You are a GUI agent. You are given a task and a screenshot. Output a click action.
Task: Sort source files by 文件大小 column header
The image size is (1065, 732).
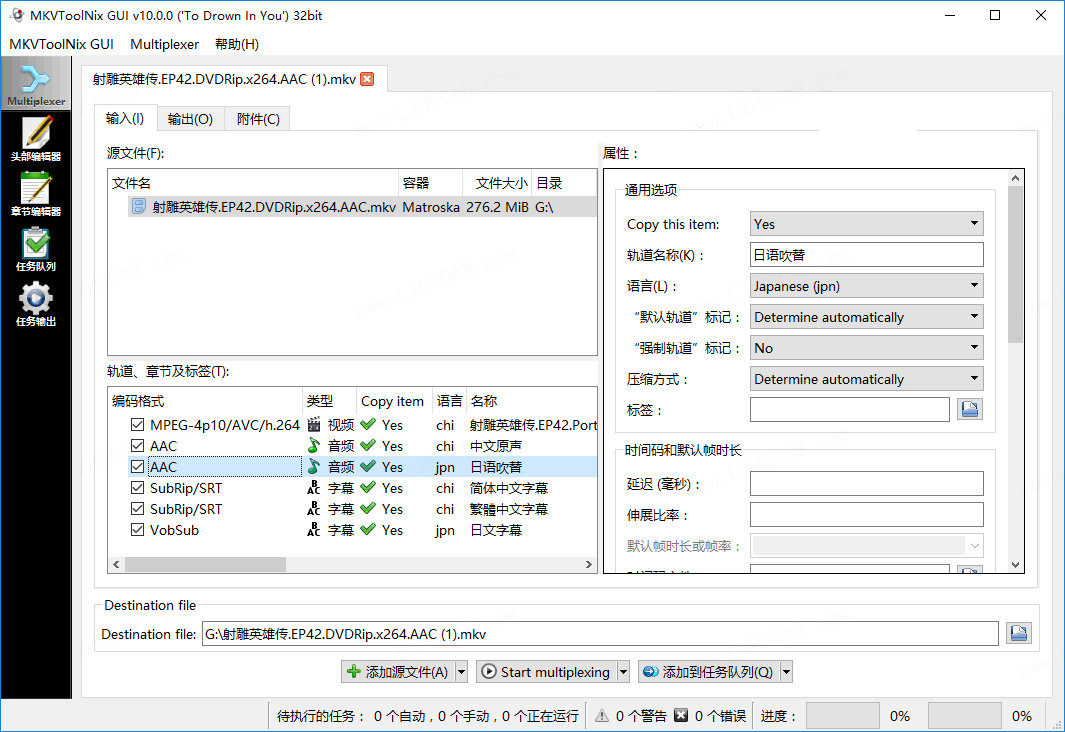pos(497,183)
